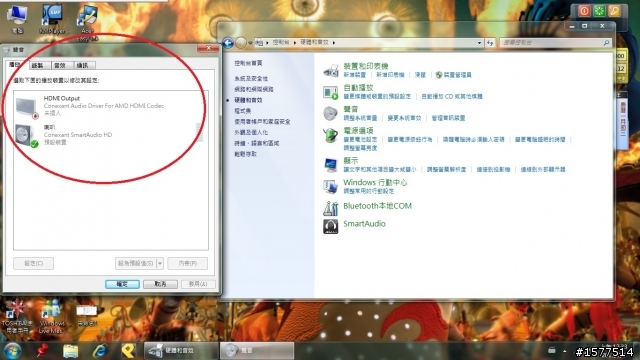This screenshot has width=640, height=360.
Task: Select the HDMI Output device icon
Action: point(27,107)
